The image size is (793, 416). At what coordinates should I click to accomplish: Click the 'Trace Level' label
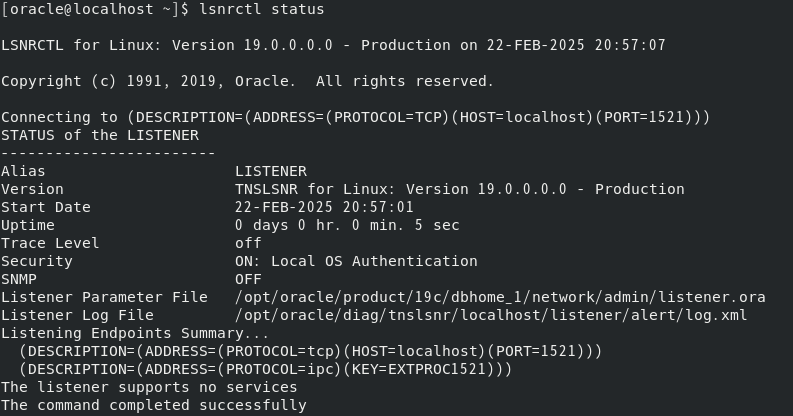point(50,243)
